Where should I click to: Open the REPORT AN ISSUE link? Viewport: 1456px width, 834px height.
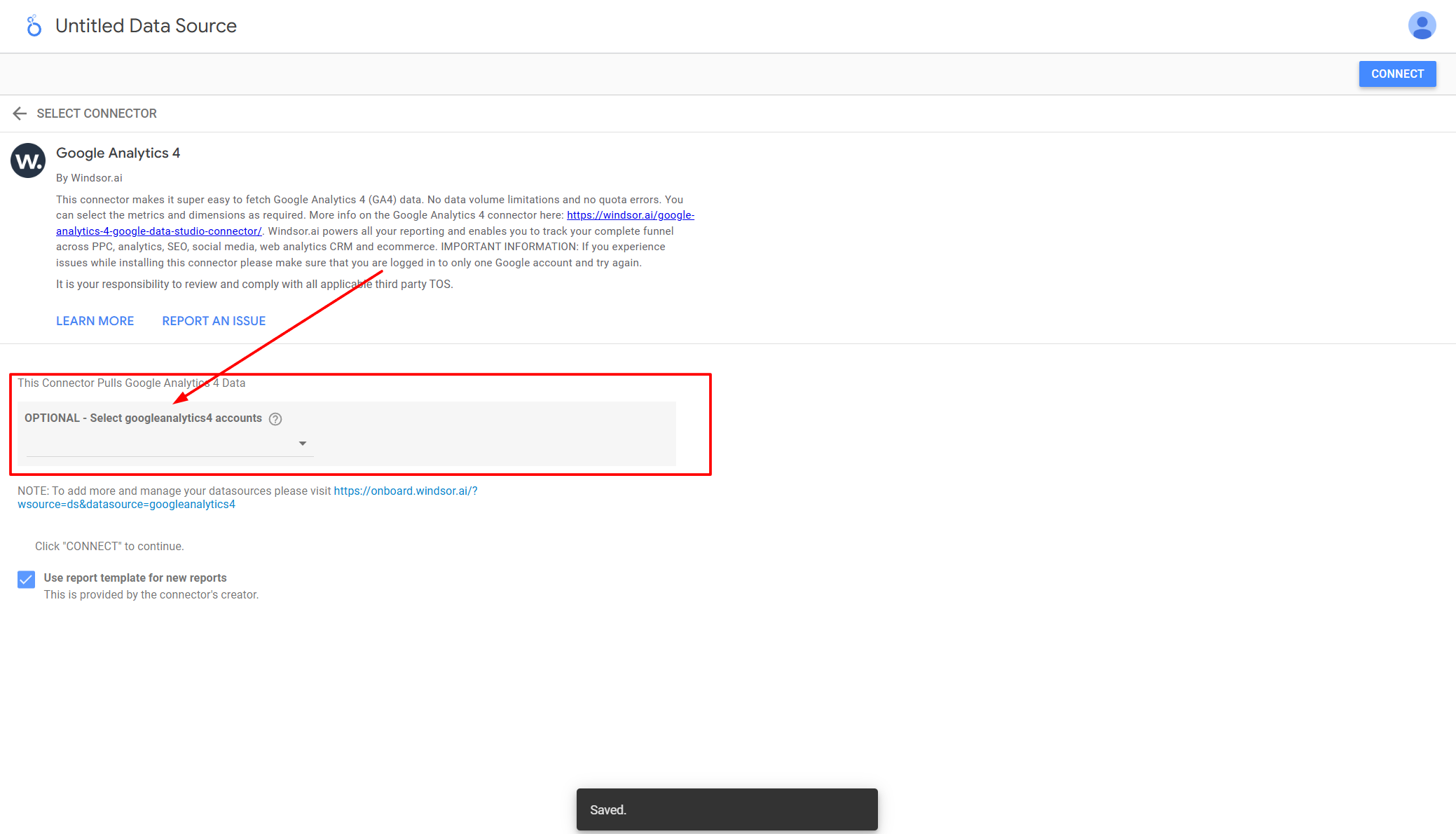214,321
